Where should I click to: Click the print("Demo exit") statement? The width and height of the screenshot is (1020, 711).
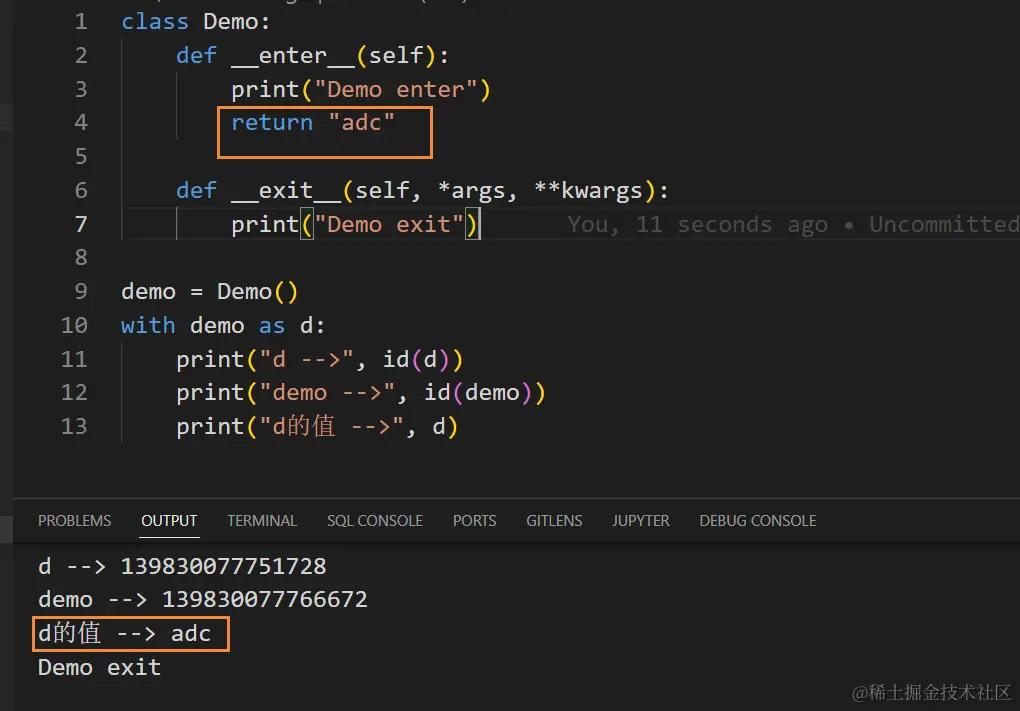tap(355, 224)
